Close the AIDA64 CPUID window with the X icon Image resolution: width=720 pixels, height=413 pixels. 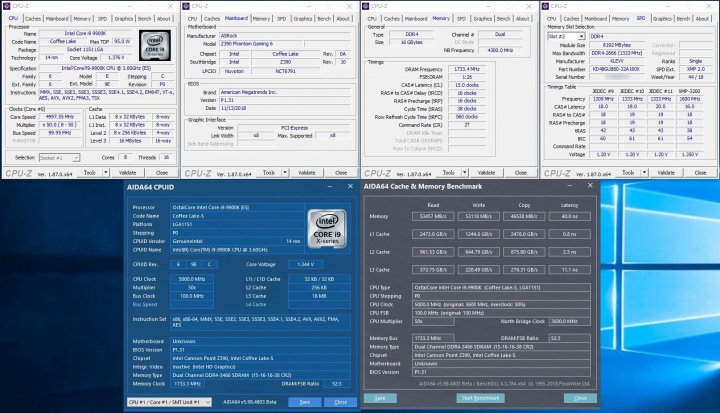tap(350, 186)
